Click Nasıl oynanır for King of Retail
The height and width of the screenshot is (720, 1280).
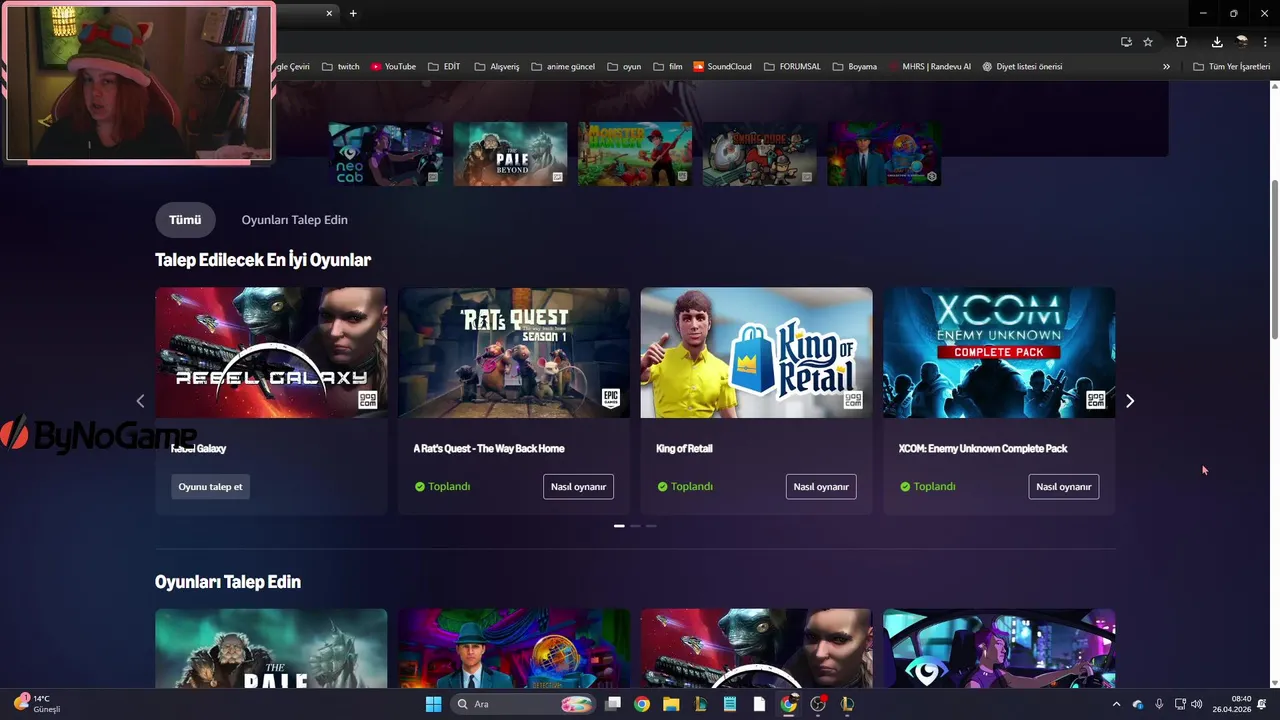tap(821, 487)
